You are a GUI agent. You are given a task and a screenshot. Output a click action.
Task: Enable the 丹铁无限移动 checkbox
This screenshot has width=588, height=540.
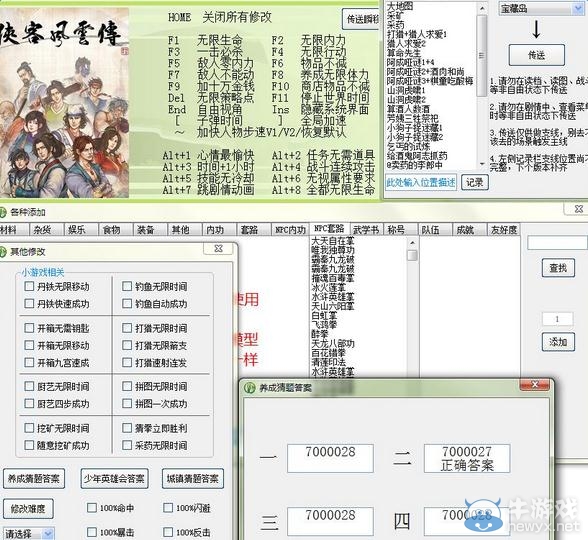(x=29, y=286)
